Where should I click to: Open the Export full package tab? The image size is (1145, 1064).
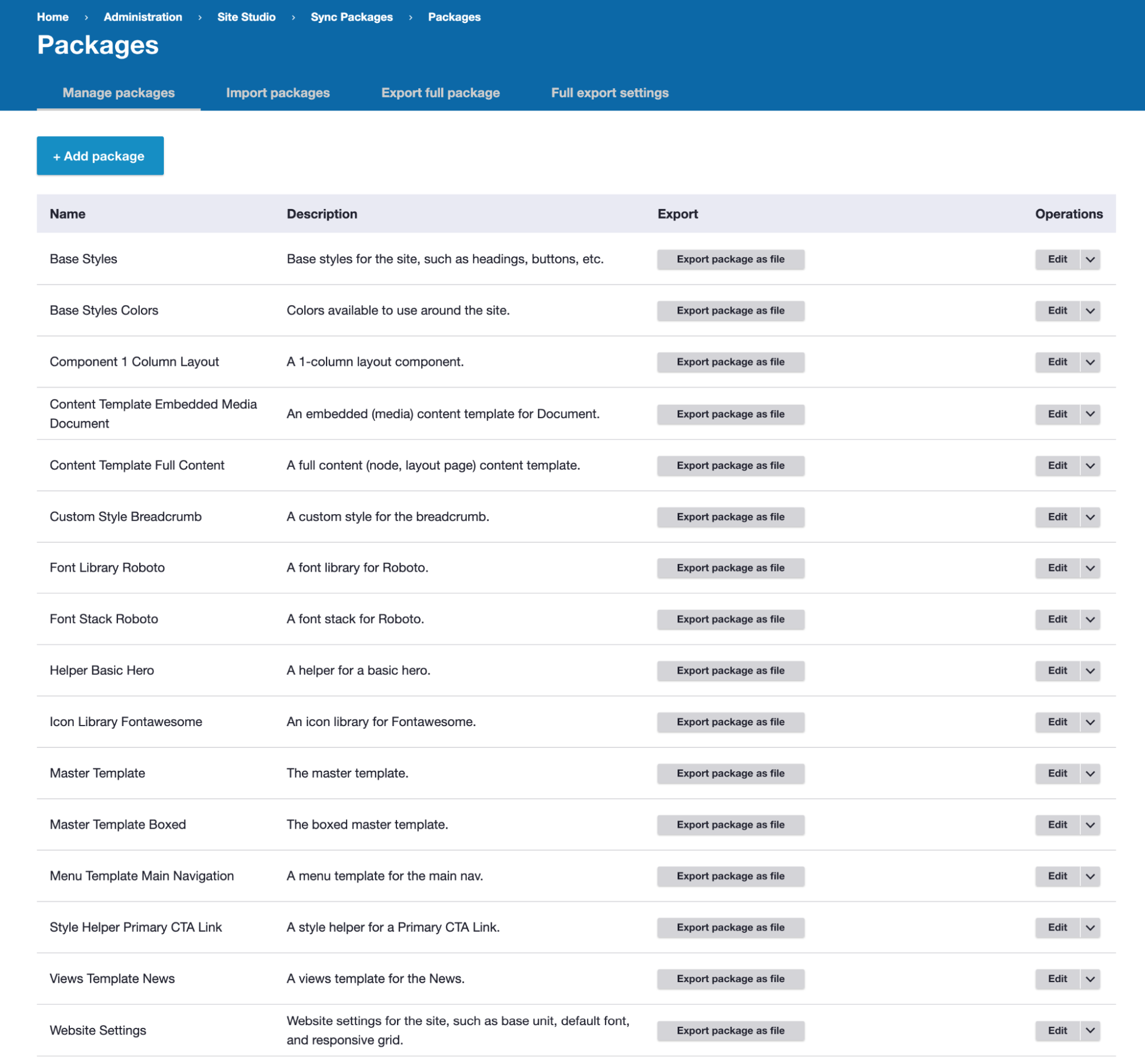click(x=440, y=93)
